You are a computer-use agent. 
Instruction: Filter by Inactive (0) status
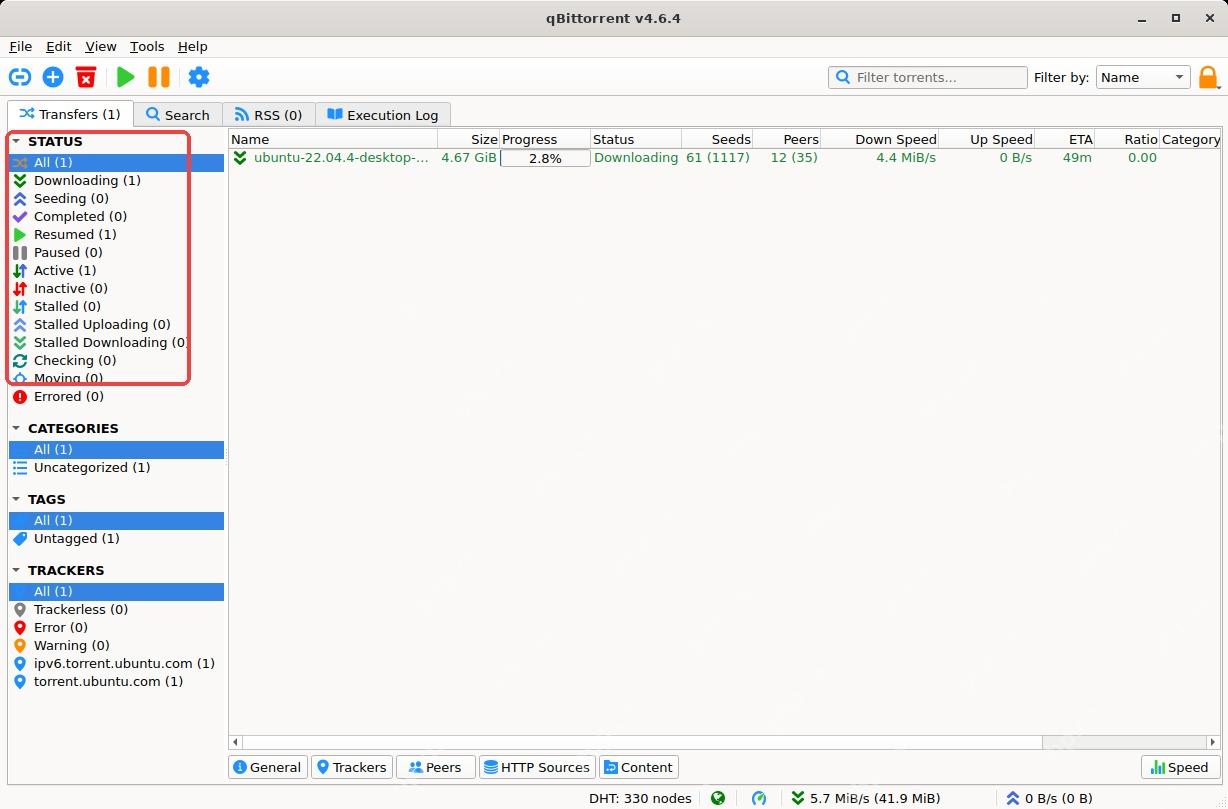(x=70, y=288)
